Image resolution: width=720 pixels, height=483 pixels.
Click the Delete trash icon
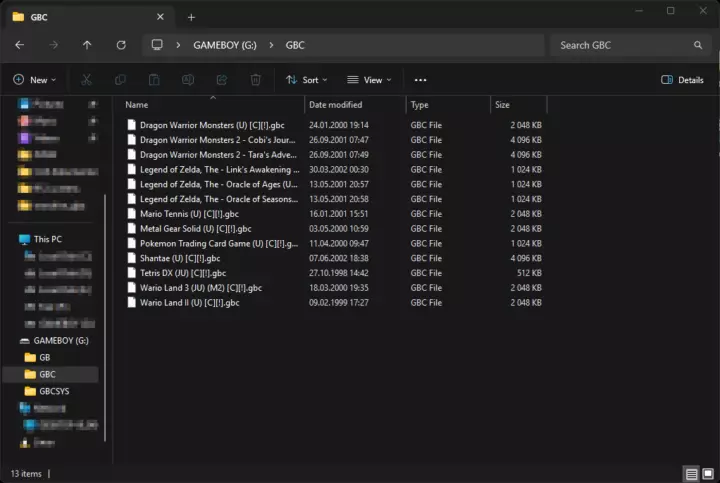point(256,80)
